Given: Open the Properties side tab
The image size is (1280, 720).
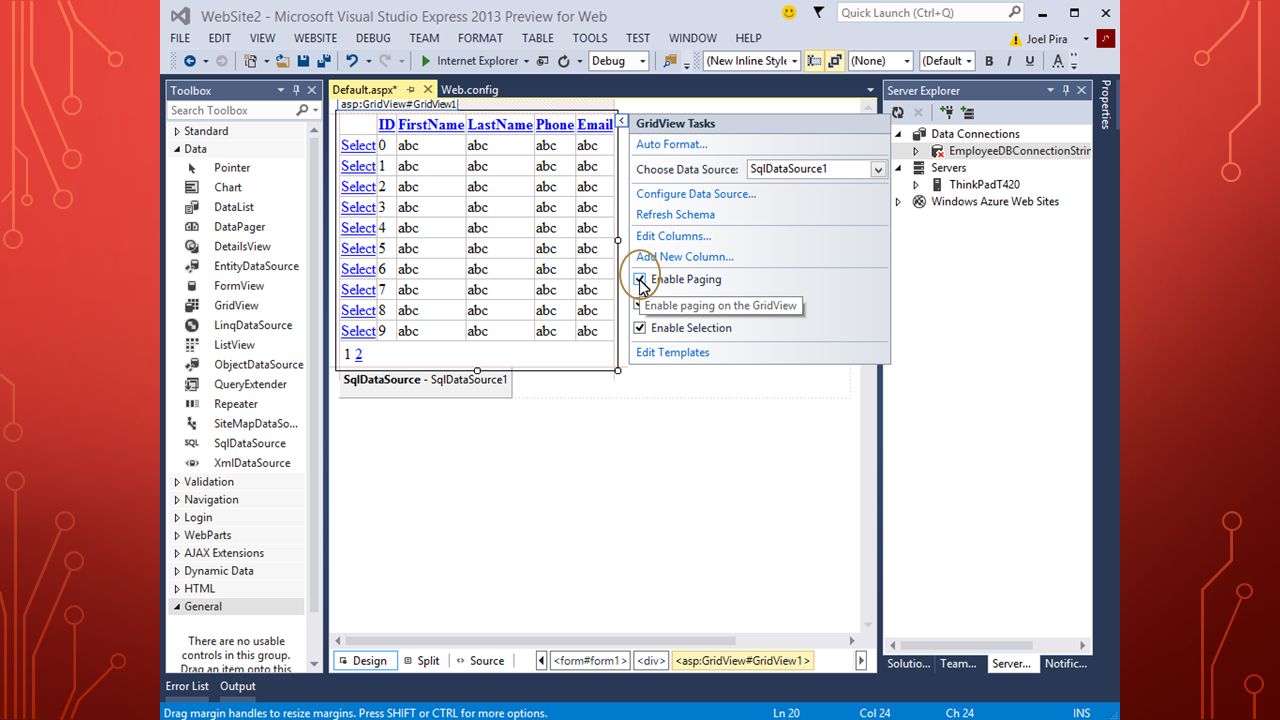Looking at the screenshot, I should point(1105,104).
